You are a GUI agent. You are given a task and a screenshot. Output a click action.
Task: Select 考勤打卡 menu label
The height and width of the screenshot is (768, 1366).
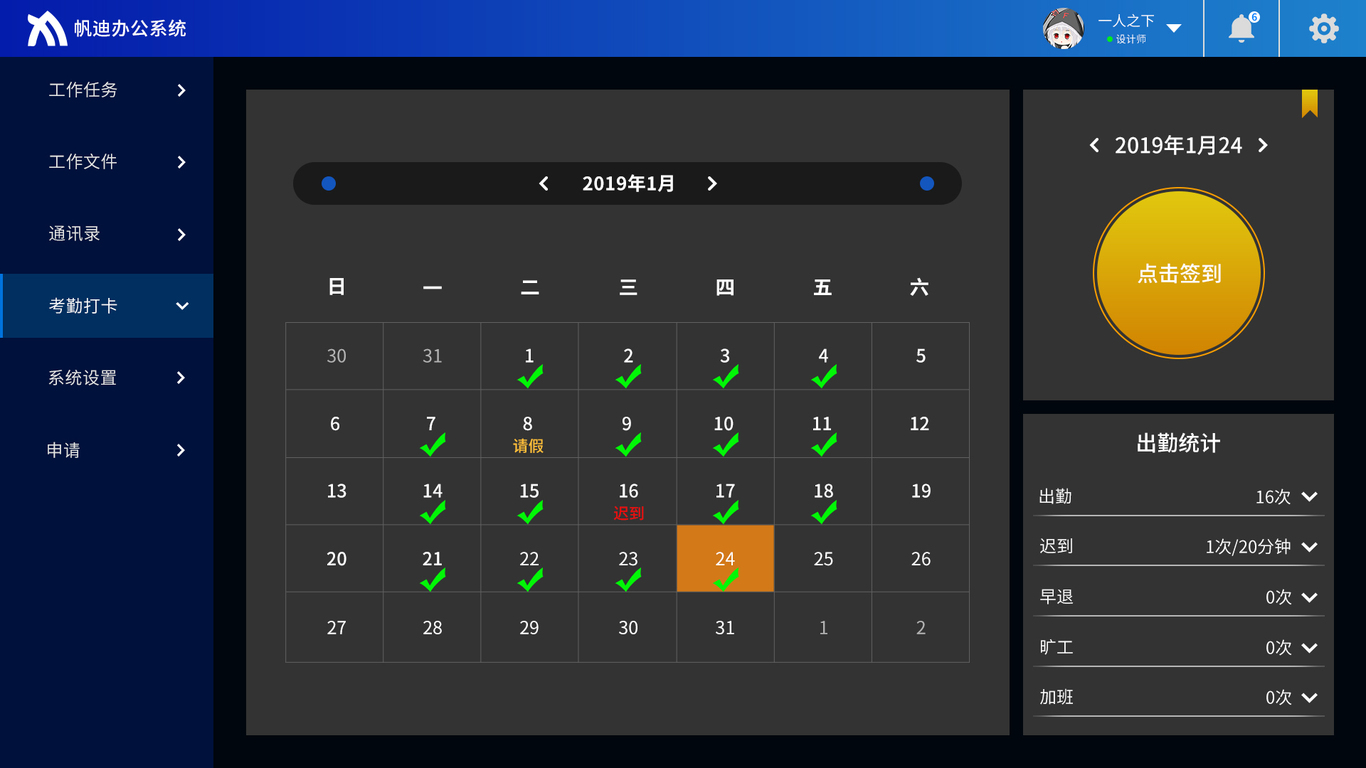[83, 306]
